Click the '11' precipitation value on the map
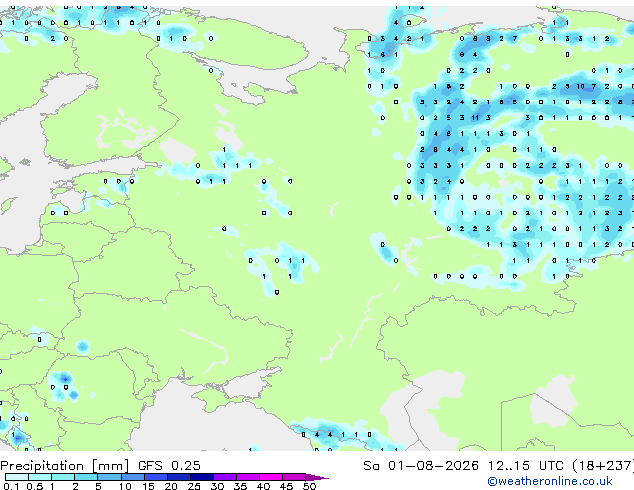Image resolution: width=634 pixels, height=490 pixels. (x=475, y=118)
